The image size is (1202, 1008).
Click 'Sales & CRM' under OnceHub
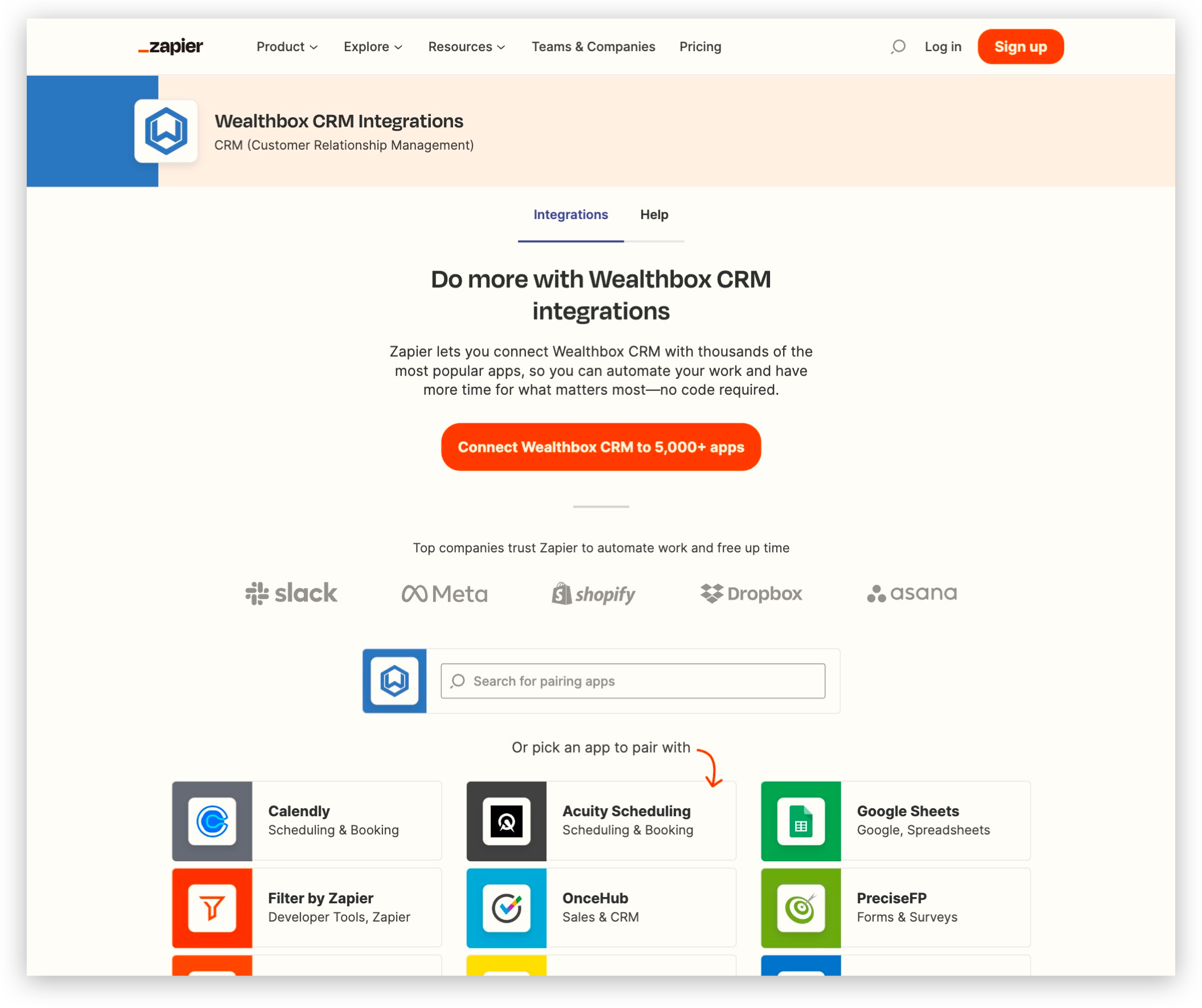[600, 916]
